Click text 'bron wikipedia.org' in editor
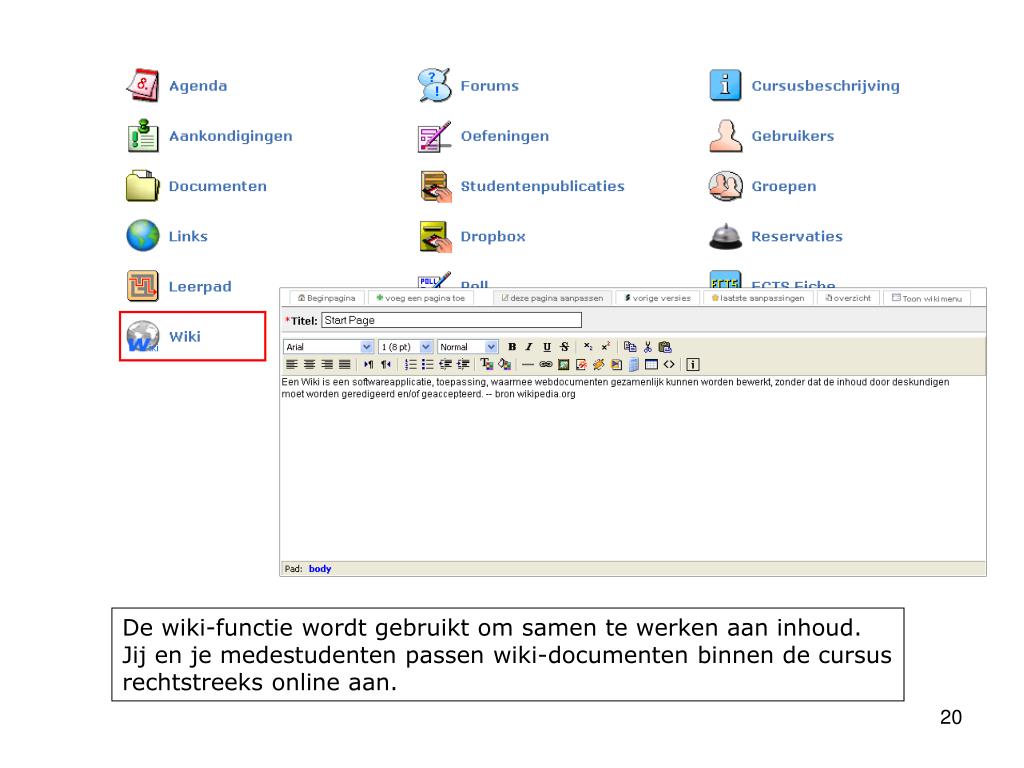The width and height of the screenshot is (1024, 768). click(x=535, y=394)
